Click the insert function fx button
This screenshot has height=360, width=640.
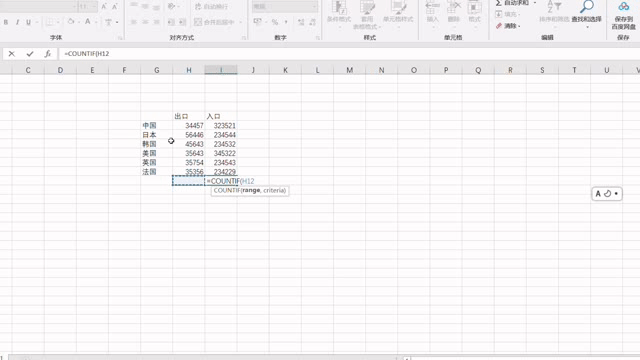pyautogui.click(x=48, y=53)
